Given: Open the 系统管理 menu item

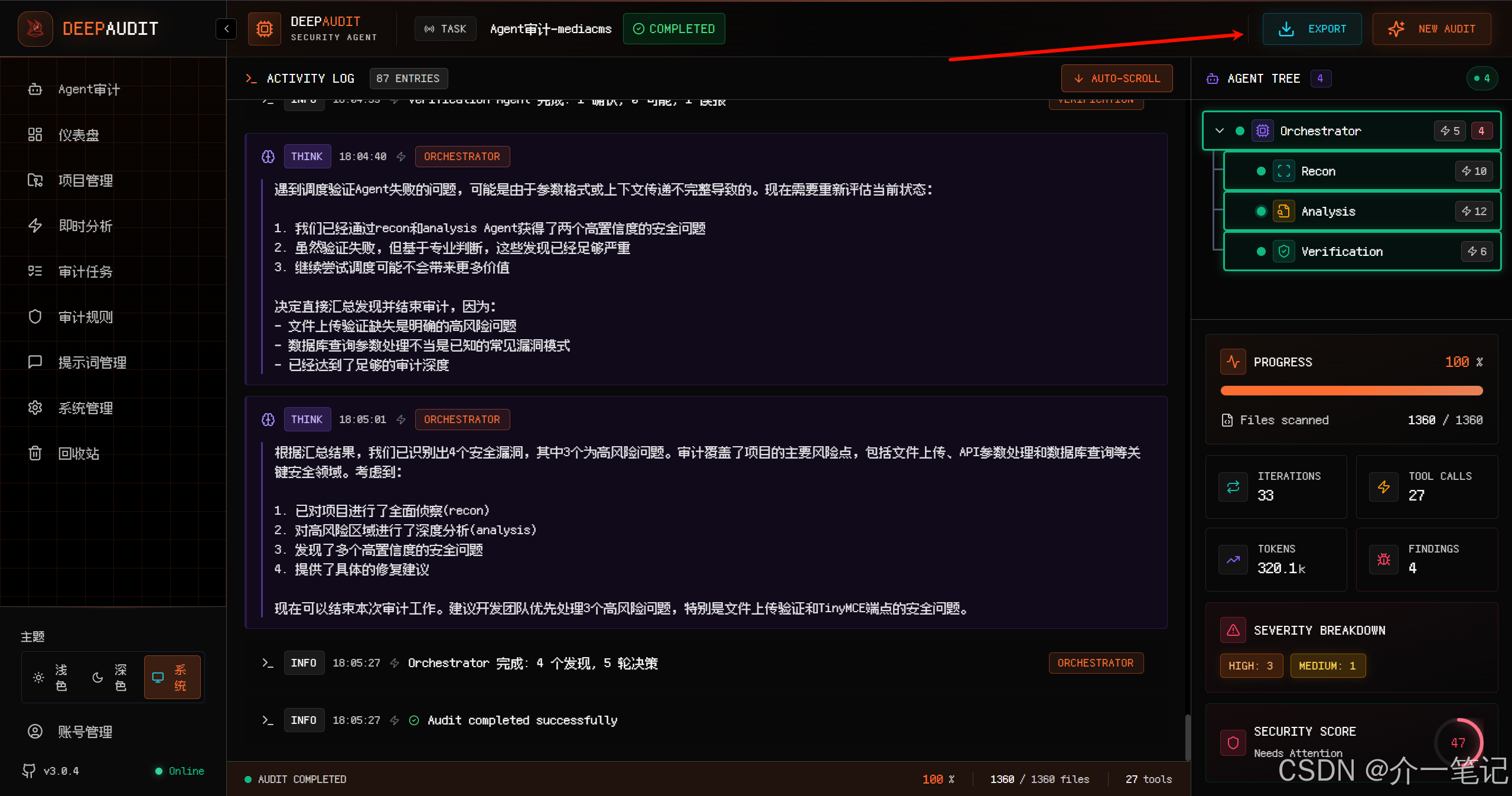Looking at the screenshot, I should 35,408.
